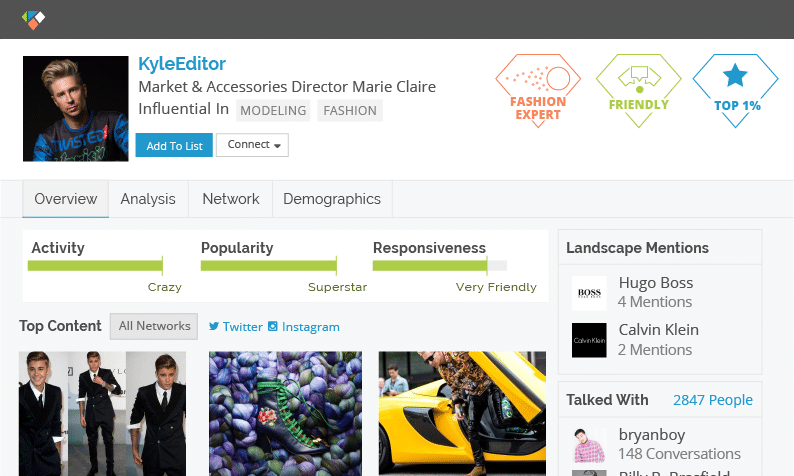Click the Friendly badge icon

point(638,88)
